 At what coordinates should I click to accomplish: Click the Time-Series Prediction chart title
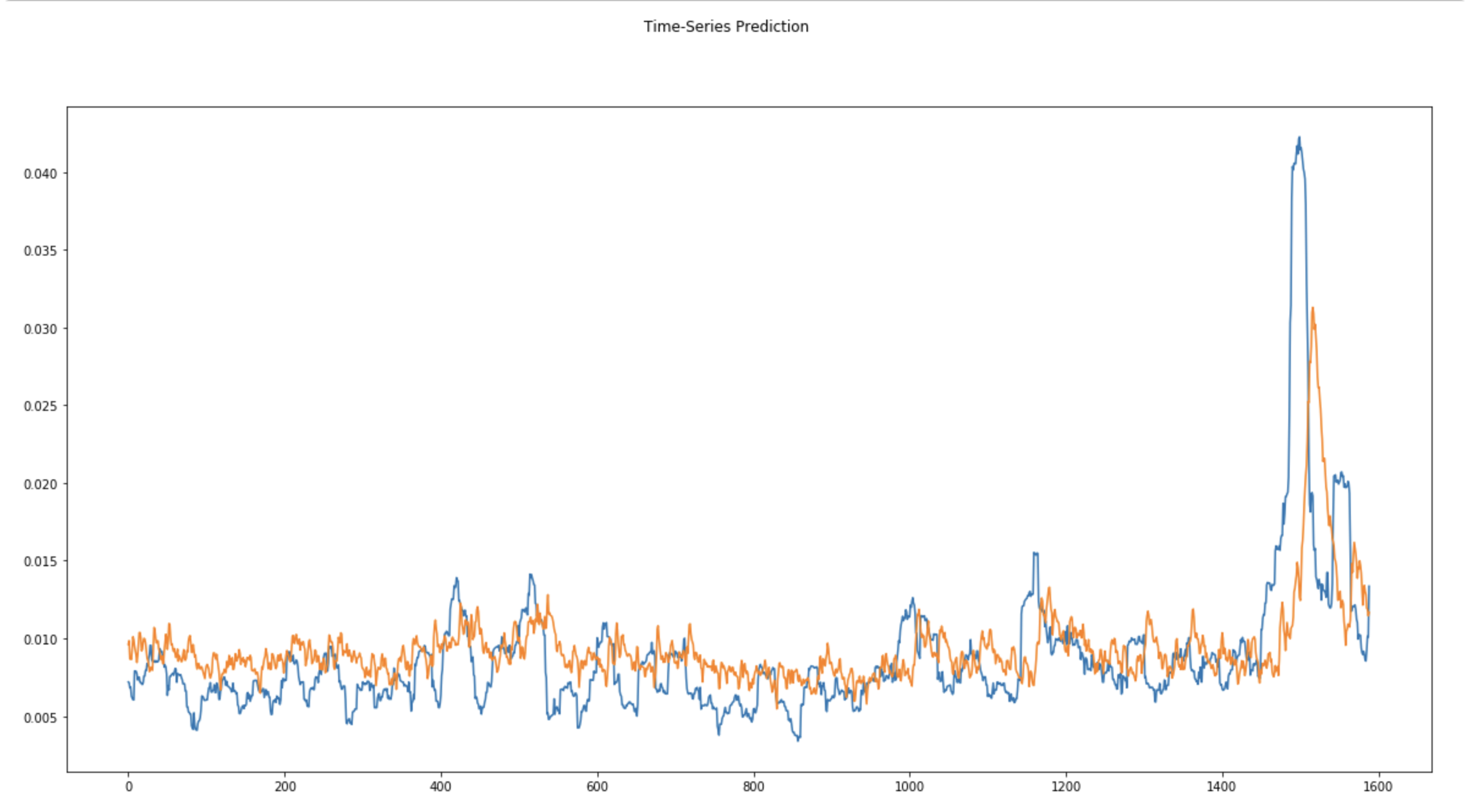tap(726, 26)
